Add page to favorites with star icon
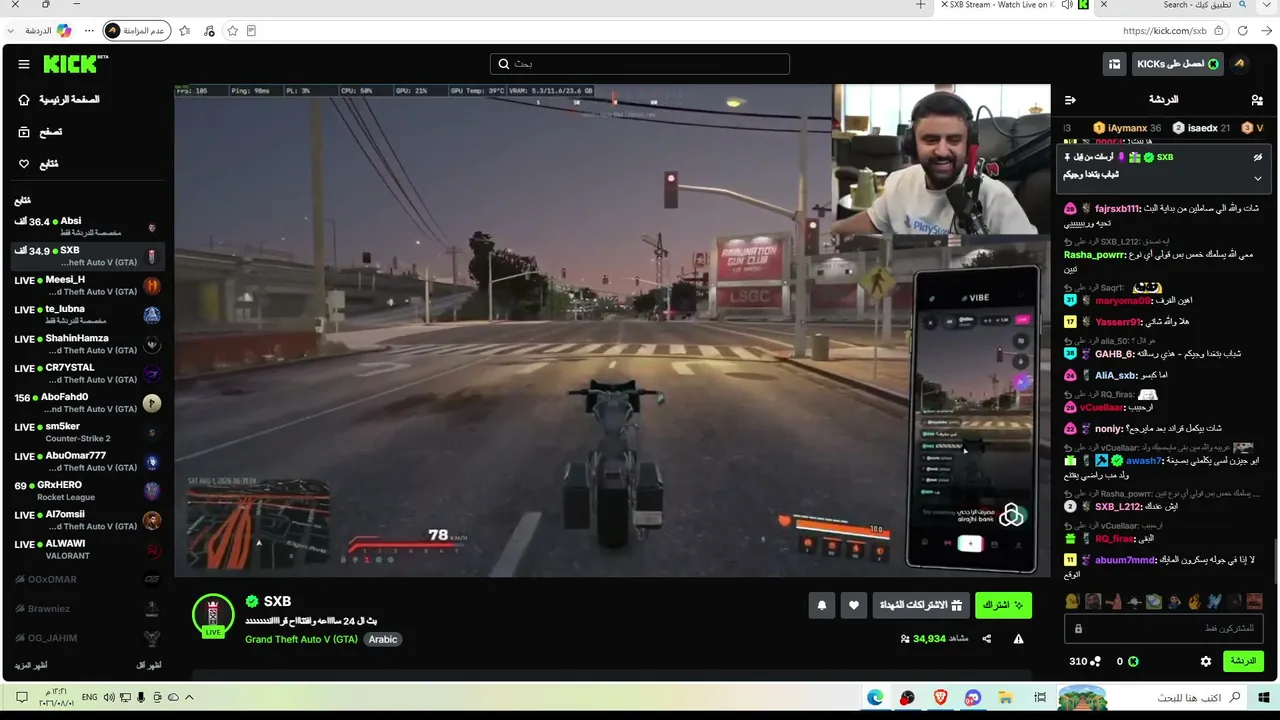The height and width of the screenshot is (720, 1280). pyautogui.click(x=232, y=31)
